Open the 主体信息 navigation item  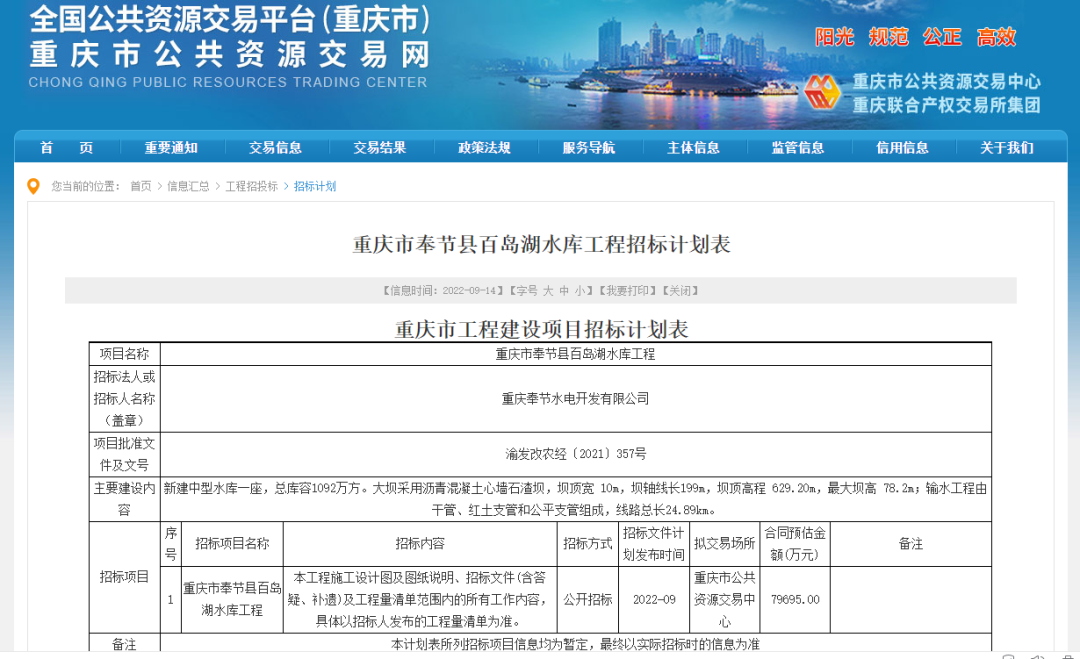point(694,148)
